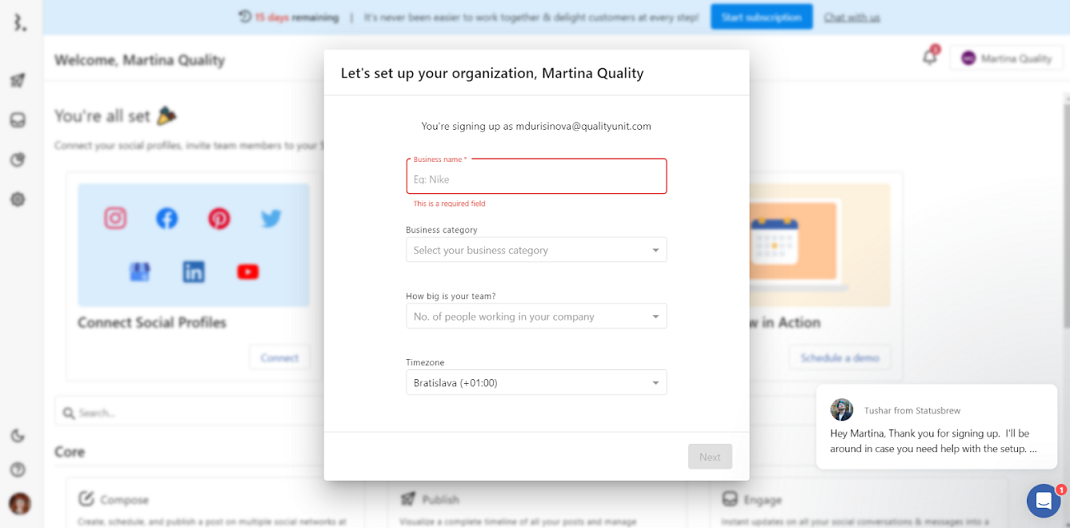The height and width of the screenshot is (528, 1070).
Task: Open the Martina Quality account menu
Action: pyautogui.click(x=1006, y=59)
